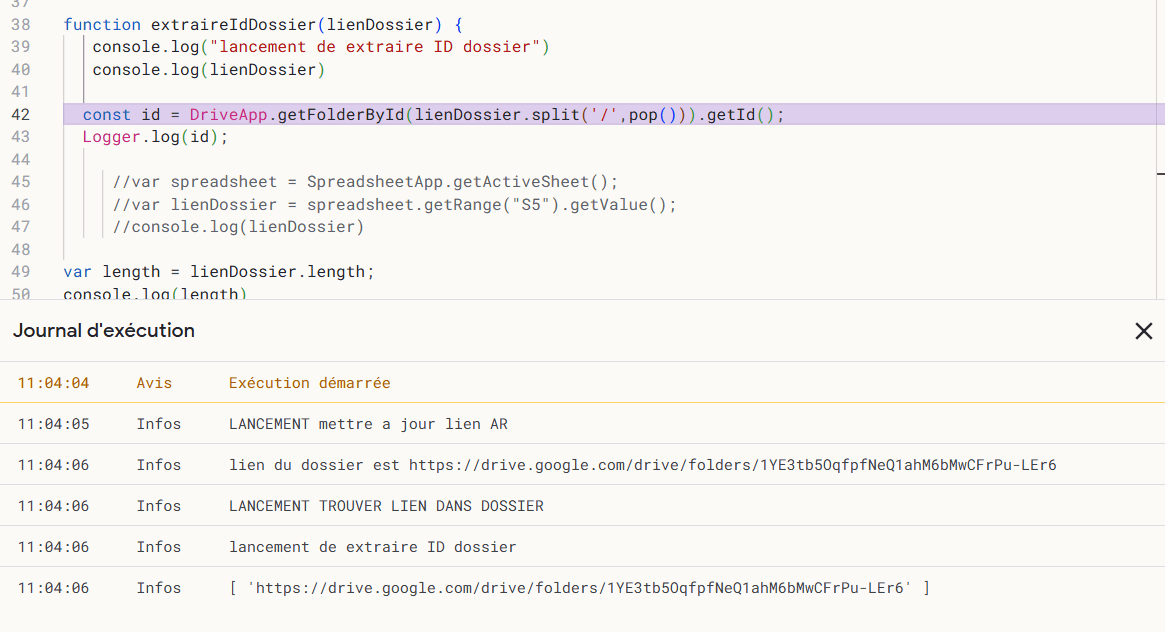Click the 'Avis' level label
Image resolution: width=1165 pixels, height=632 pixels.
click(154, 383)
